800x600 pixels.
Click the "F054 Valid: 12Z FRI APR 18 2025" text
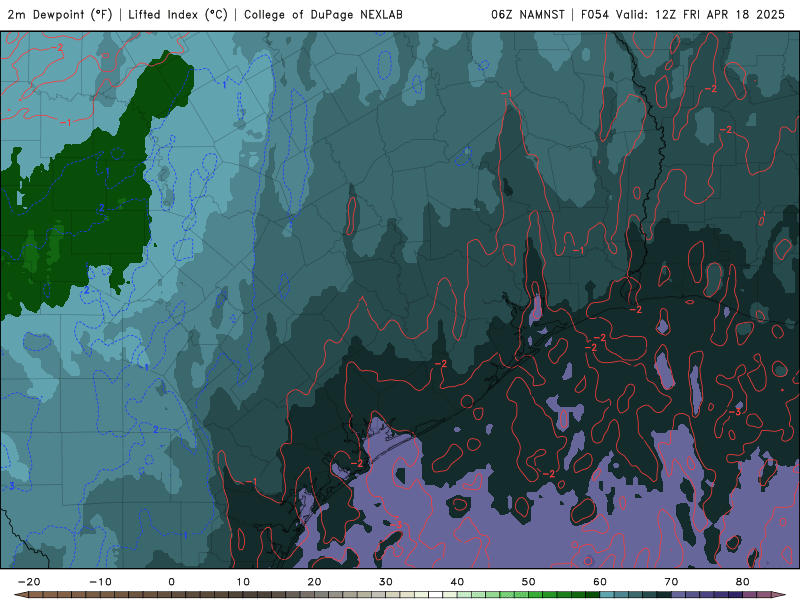[x=683, y=15]
